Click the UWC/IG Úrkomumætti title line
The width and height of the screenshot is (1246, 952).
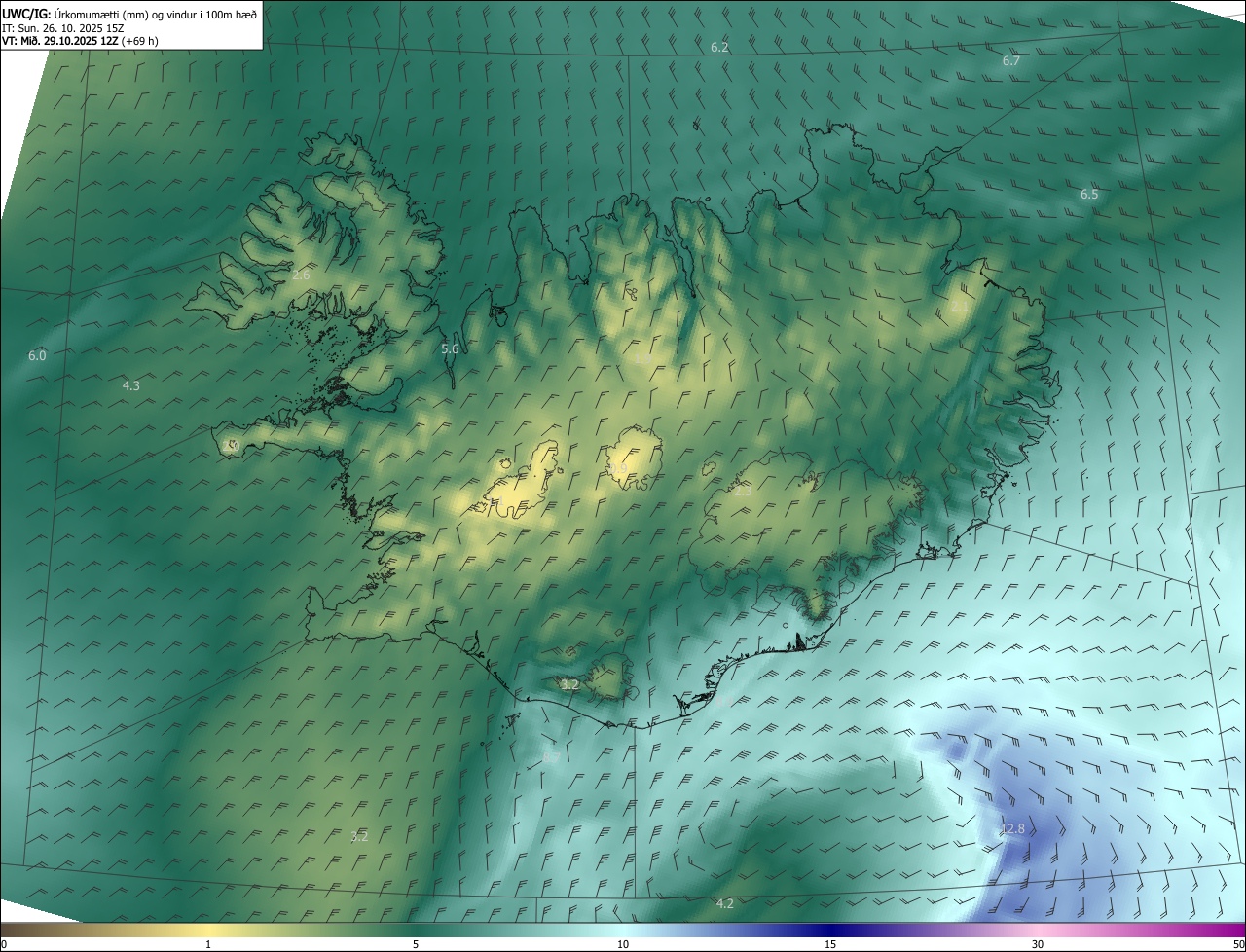coord(129,14)
